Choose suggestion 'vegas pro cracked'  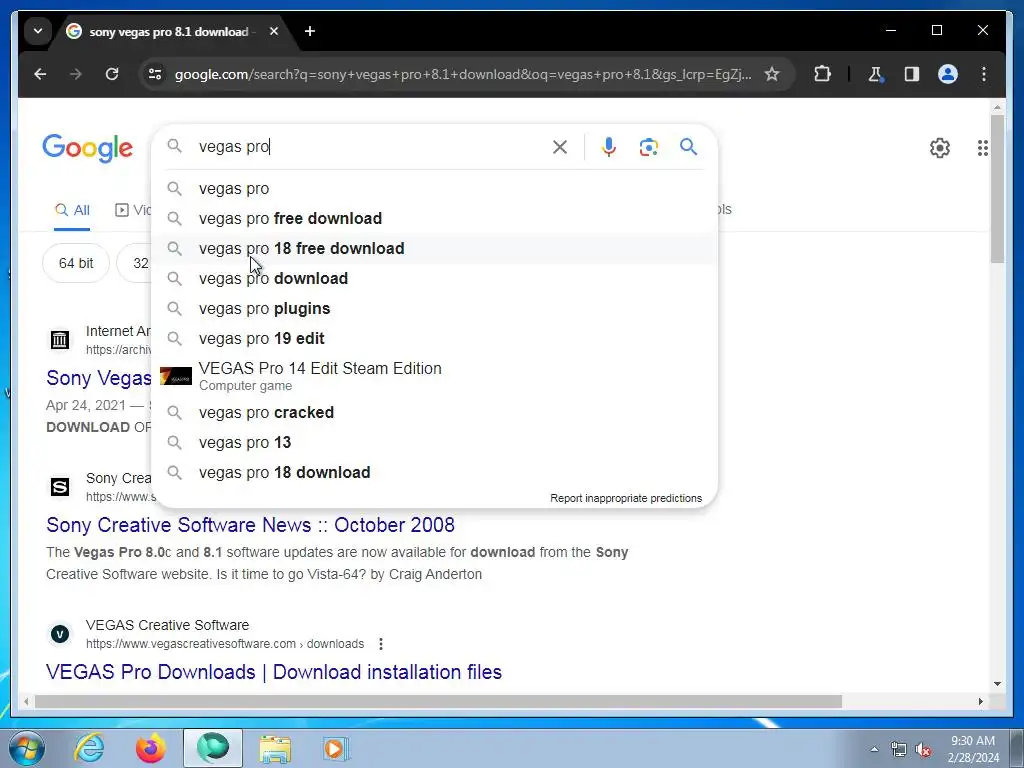tap(434, 413)
